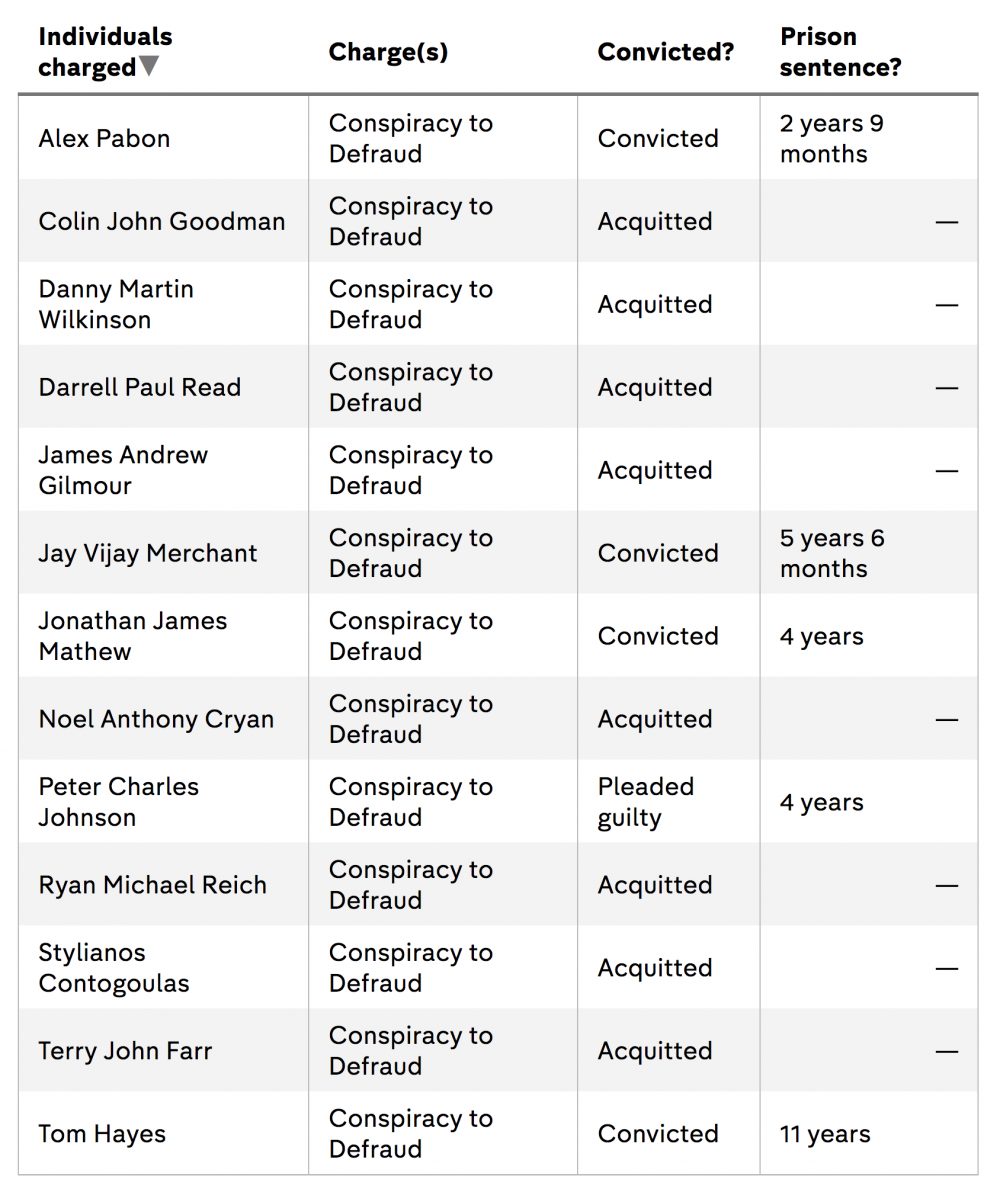Select Ryan Michael Reich's name
Image resolution: width=1000 pixels, height=1192 pixels.
153,885
